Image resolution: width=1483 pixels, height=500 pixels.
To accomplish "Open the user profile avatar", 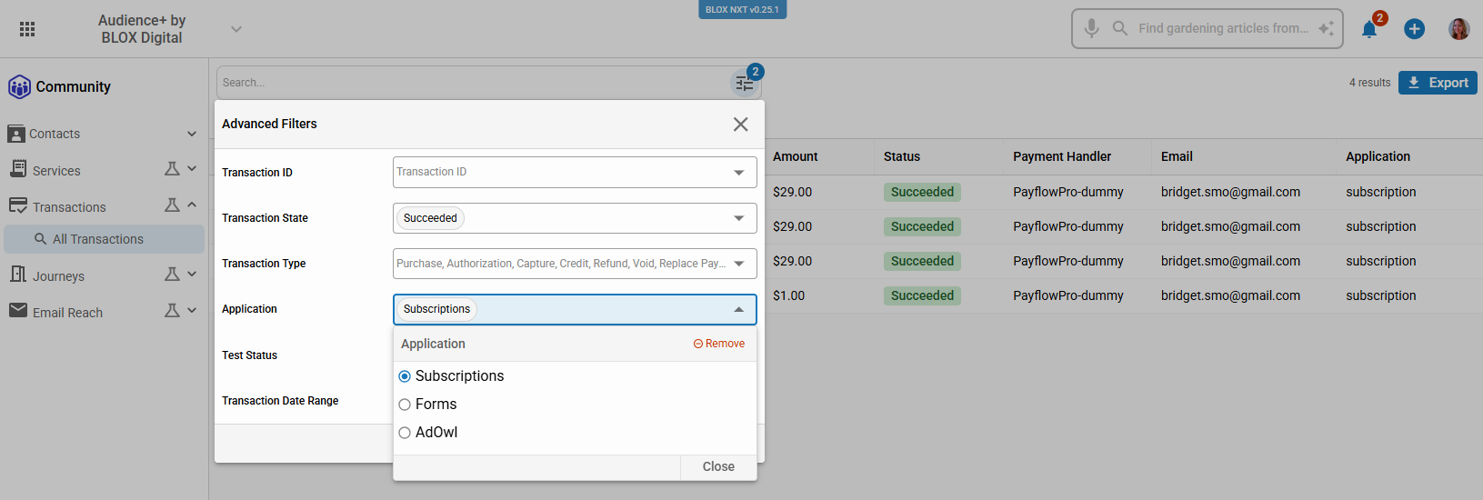I will click(1459, 29).
